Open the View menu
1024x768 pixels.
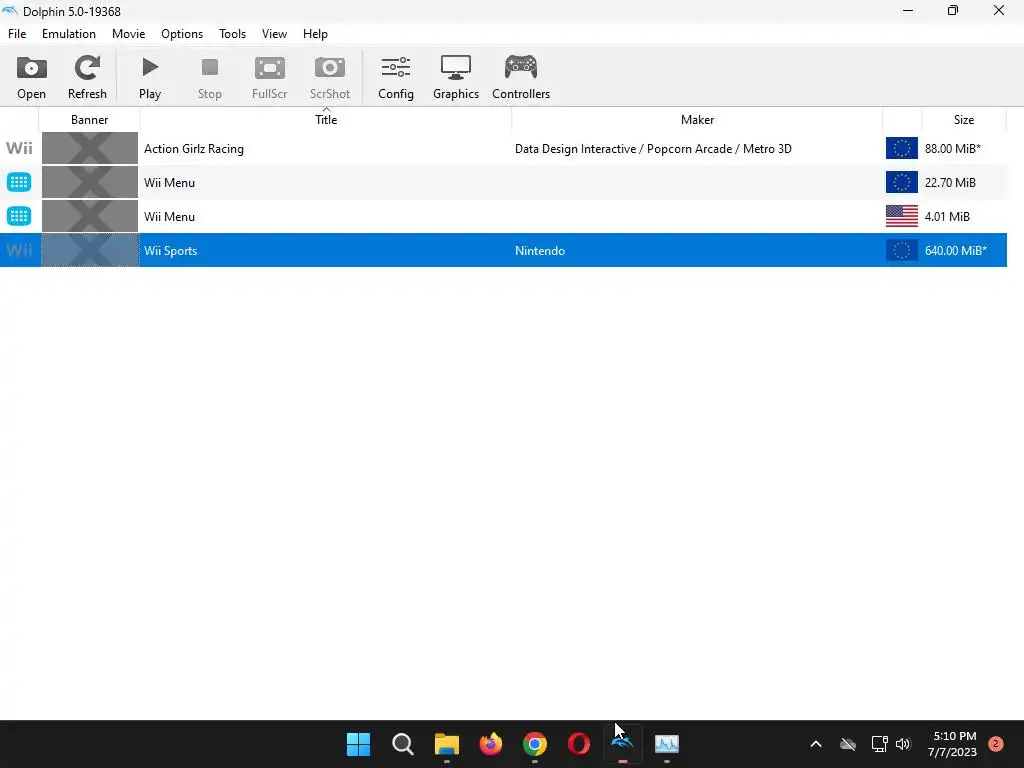click(274, 34)
